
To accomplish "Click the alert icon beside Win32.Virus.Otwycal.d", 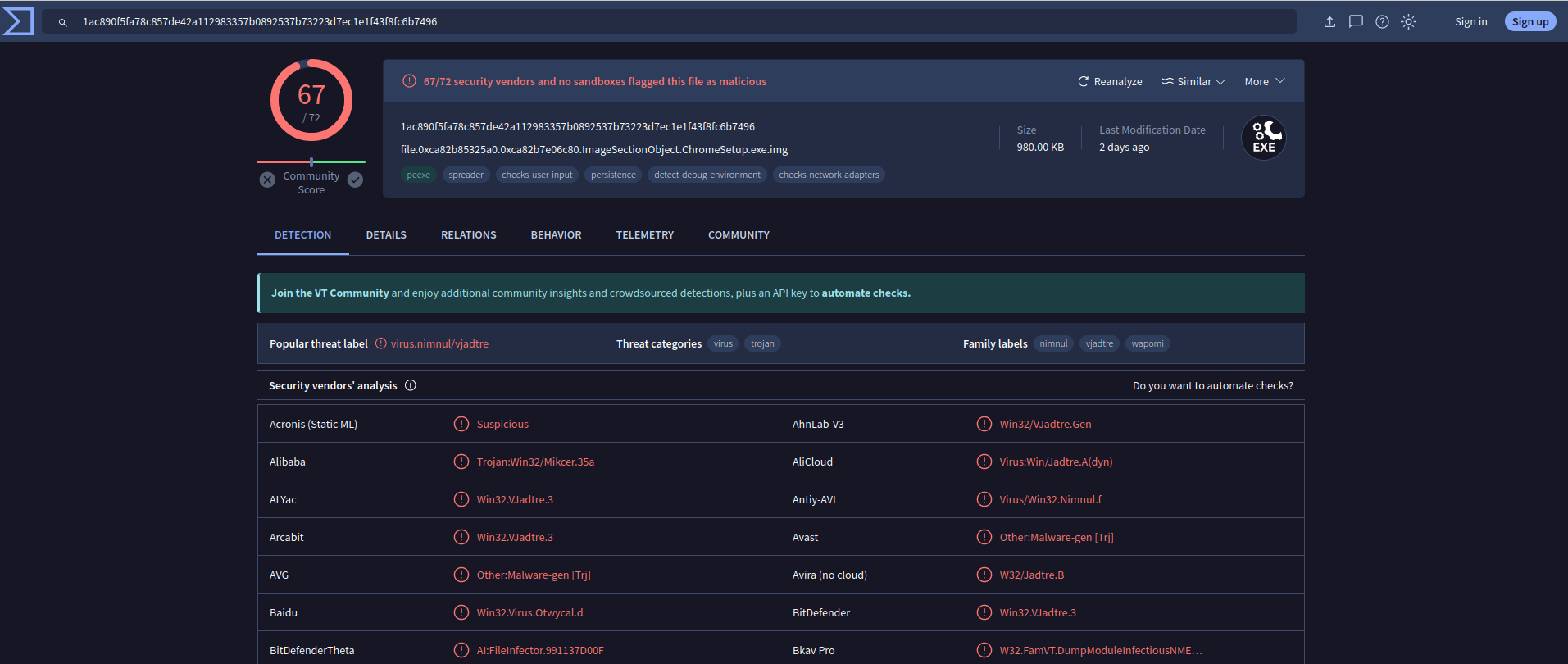I will pyautogui.click(x=461, y=612).
